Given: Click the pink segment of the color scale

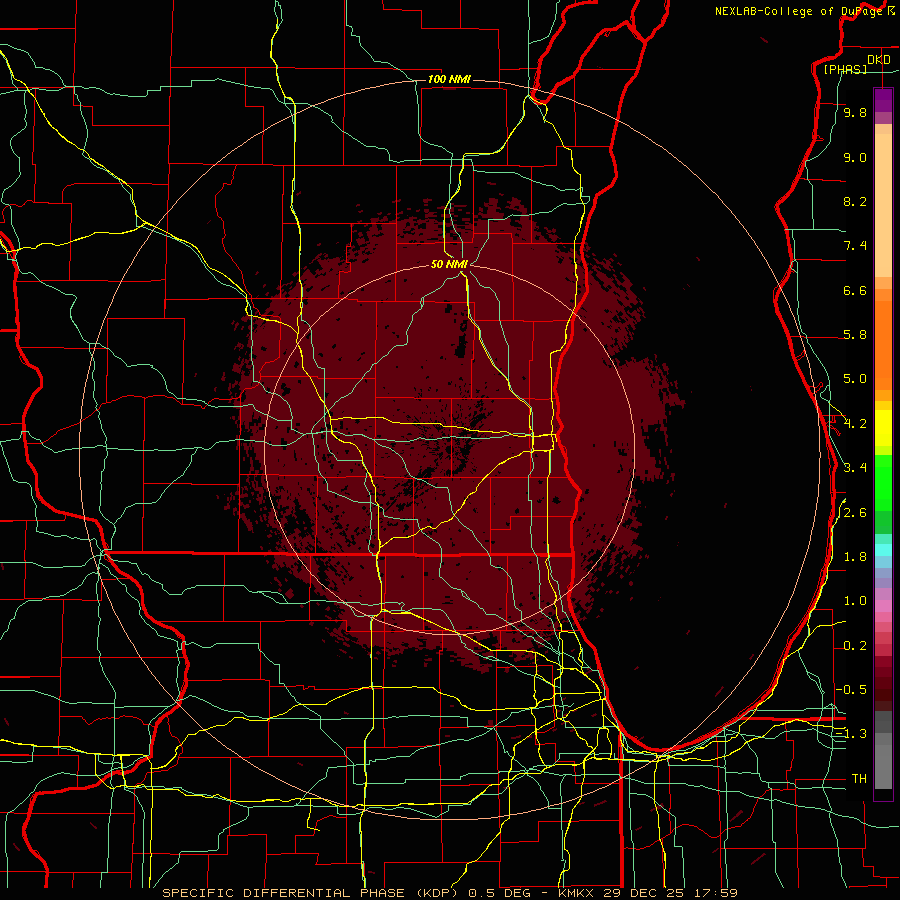Looking at the screenshot, I should (883, 606).
